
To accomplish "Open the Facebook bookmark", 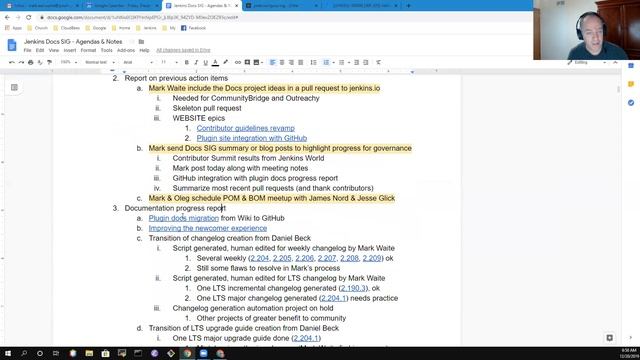I will (x=193, y=28).
